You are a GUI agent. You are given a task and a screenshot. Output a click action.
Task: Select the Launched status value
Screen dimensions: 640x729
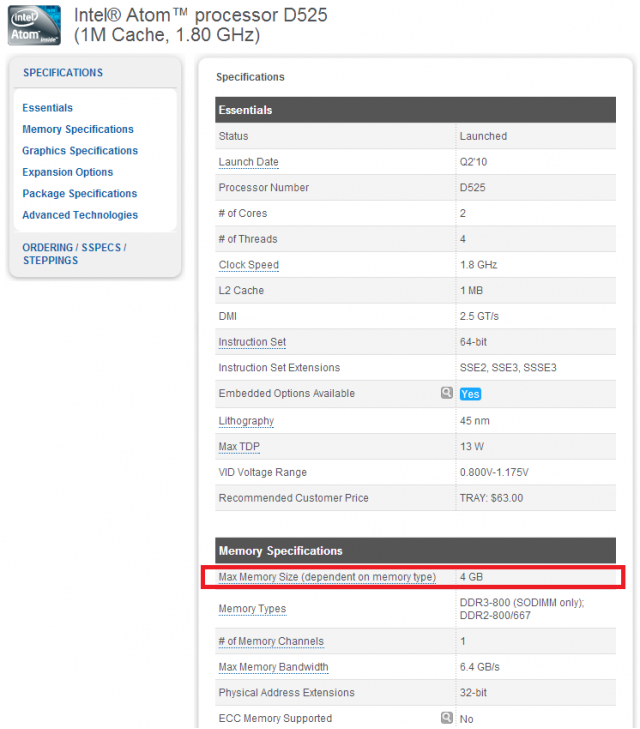pos(483,136)
